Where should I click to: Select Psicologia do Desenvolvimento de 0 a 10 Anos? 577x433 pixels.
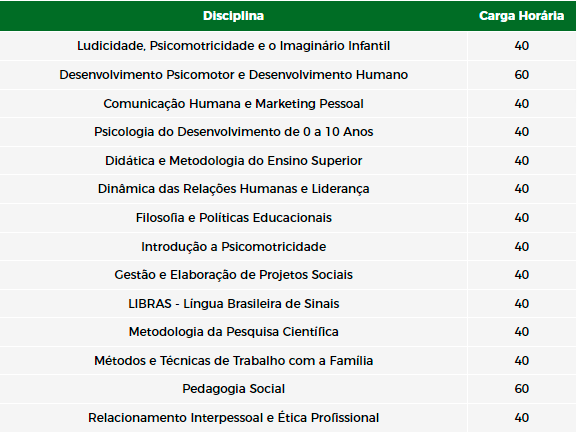coord(233,132)
